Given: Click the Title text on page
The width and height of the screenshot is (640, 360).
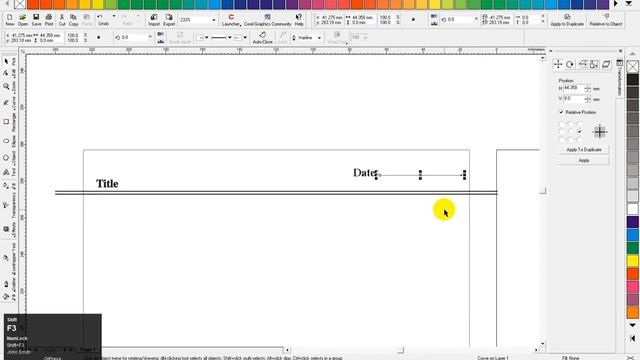Looking at the screenshot, I should pyautogui.click(x=107, y=184).
